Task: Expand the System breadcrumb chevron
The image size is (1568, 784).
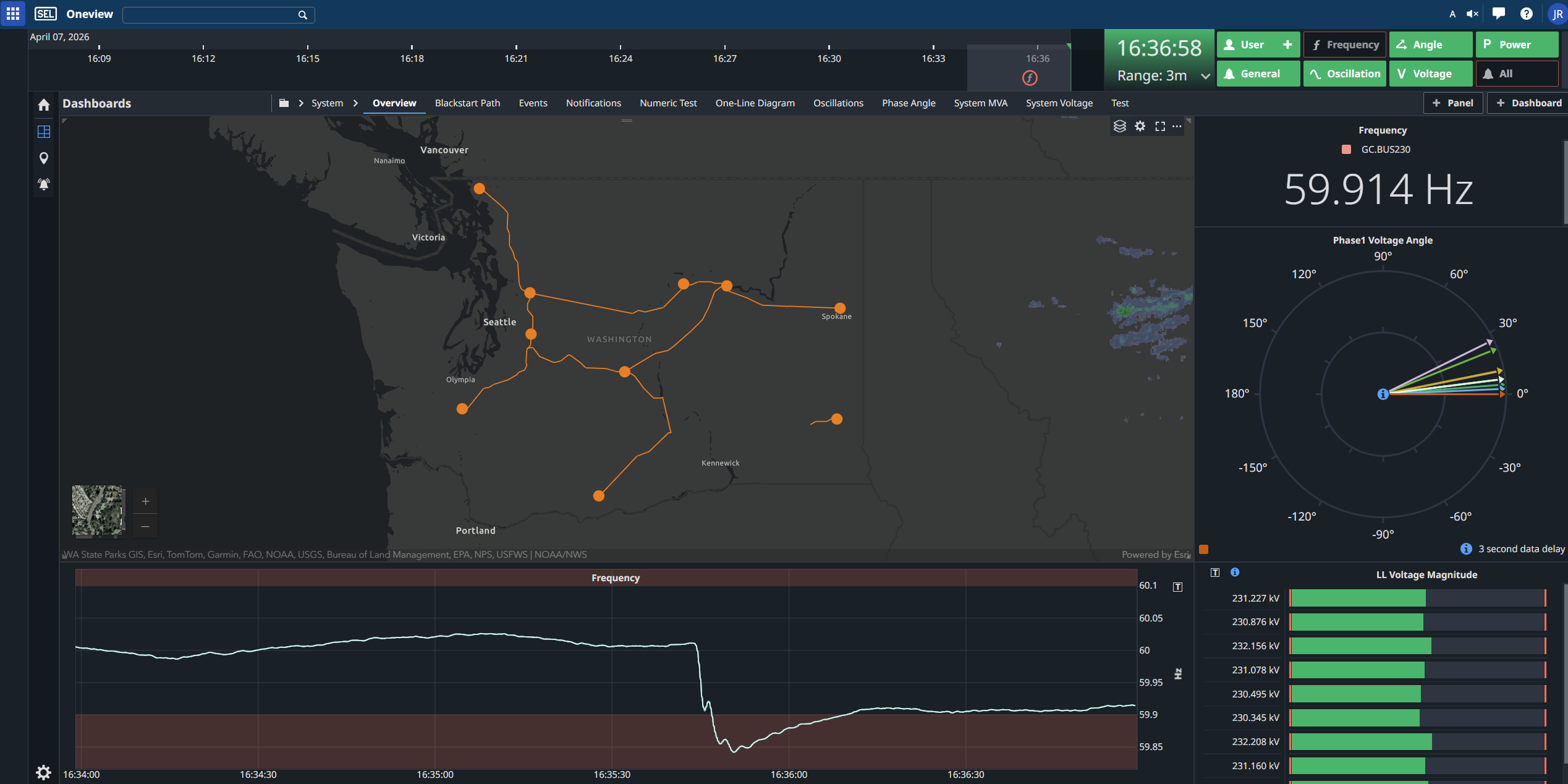Action: tap(356, 103)
